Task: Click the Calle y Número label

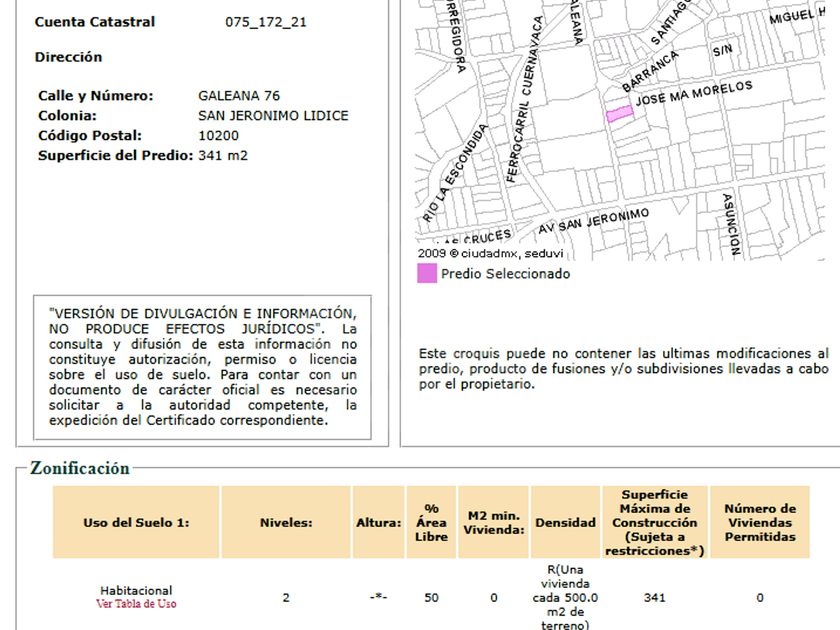Action: tap(95, 96)
